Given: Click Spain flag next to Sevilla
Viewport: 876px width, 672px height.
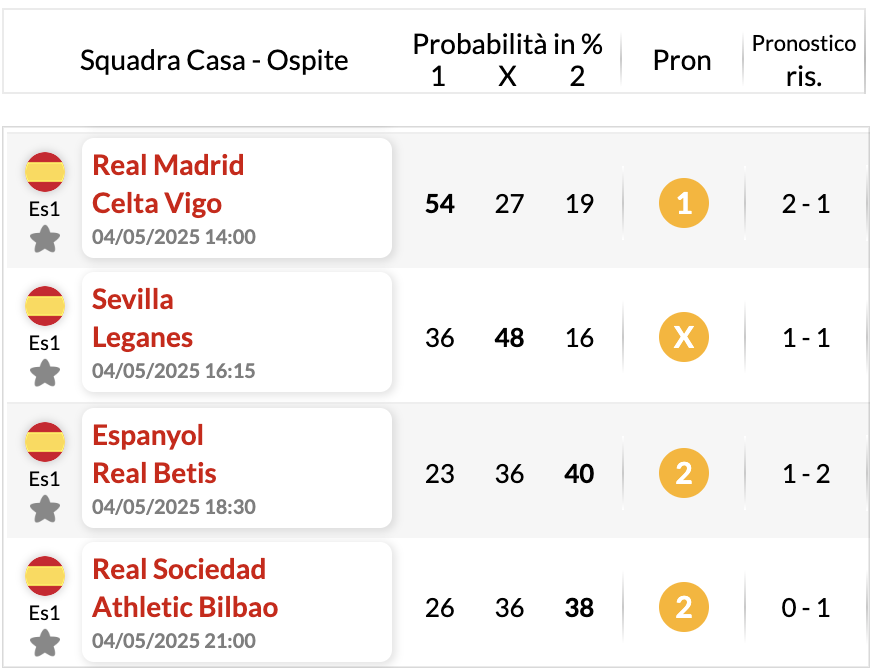Looking at the screenshot, I should [45, 306].
